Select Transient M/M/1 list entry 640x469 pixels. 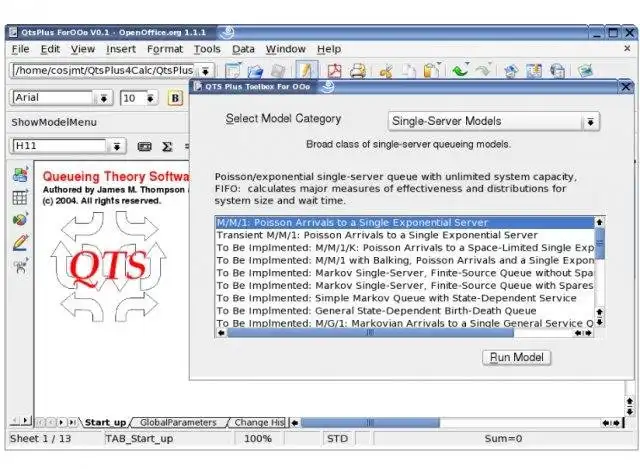coord(405,236)
